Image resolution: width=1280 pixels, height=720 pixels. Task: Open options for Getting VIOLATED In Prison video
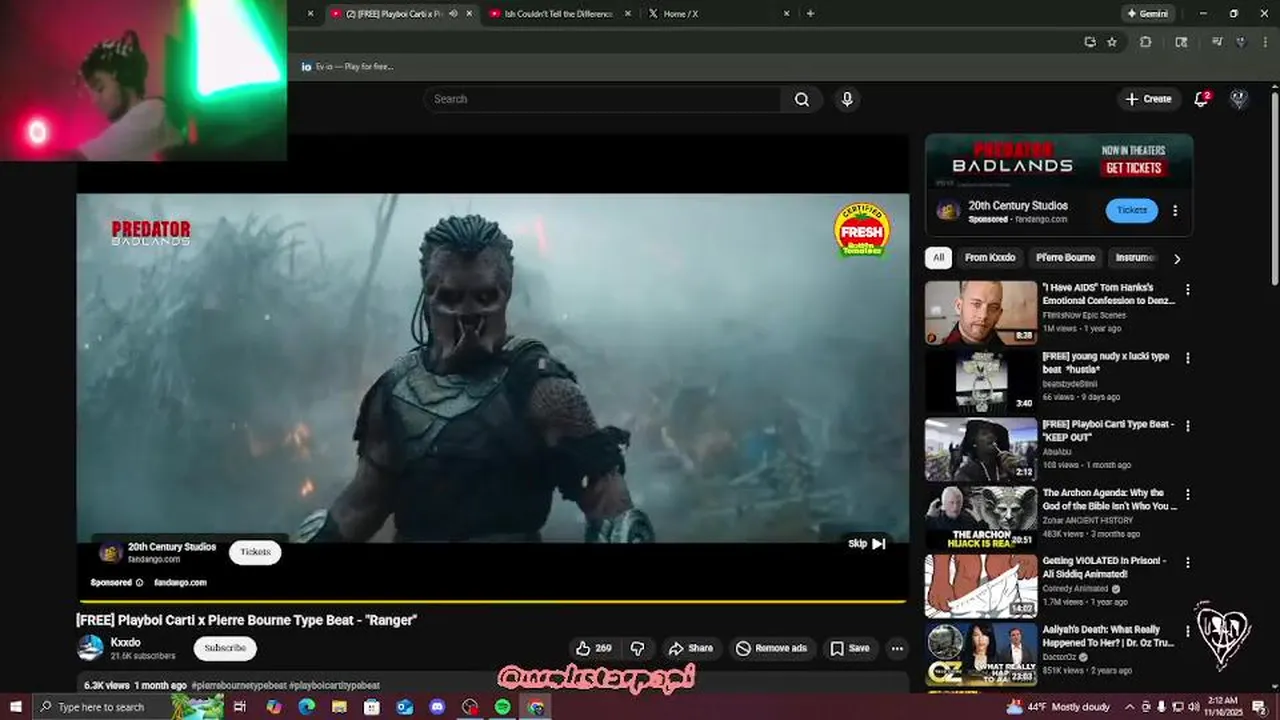pos(1188,563)
